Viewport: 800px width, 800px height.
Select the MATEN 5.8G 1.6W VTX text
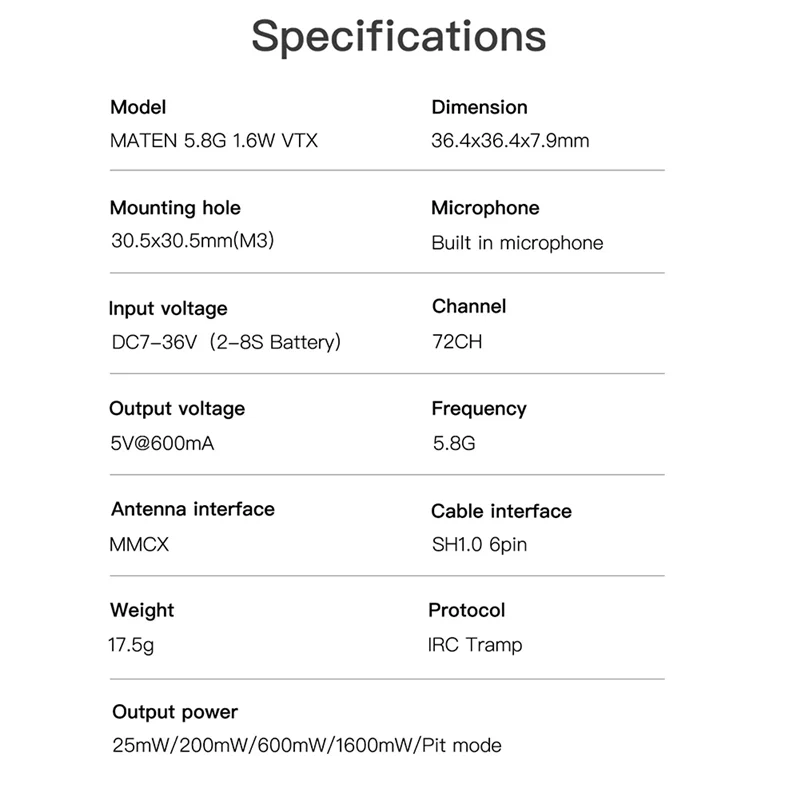click(214, 140)
